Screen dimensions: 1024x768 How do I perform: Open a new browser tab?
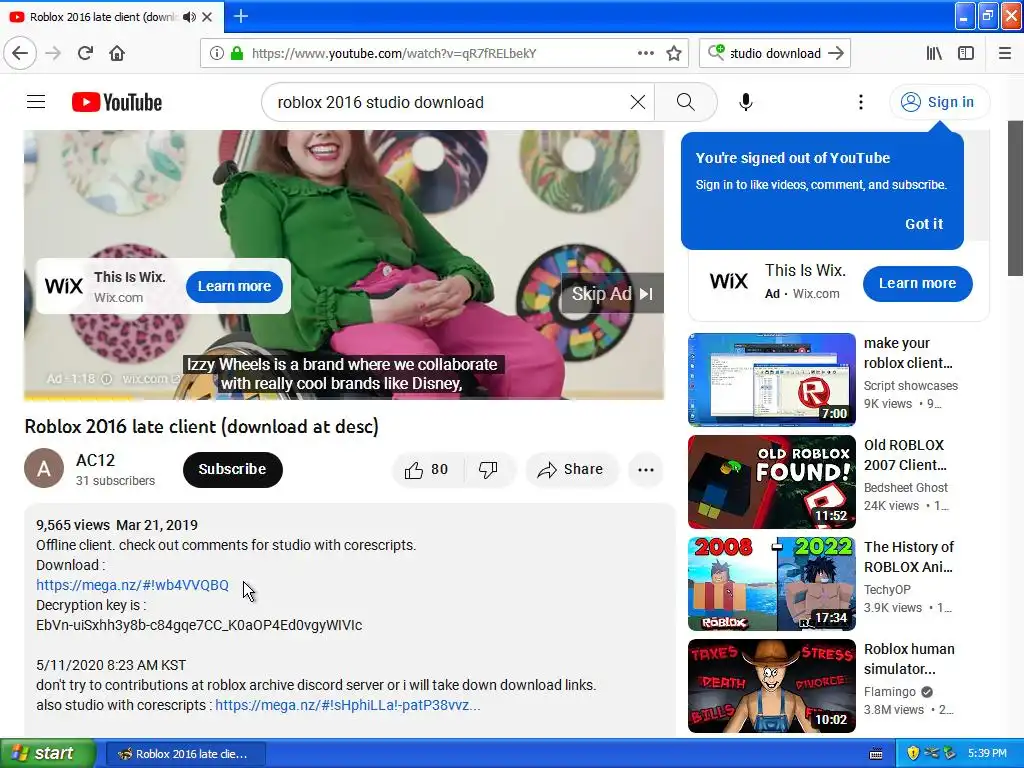240,16
